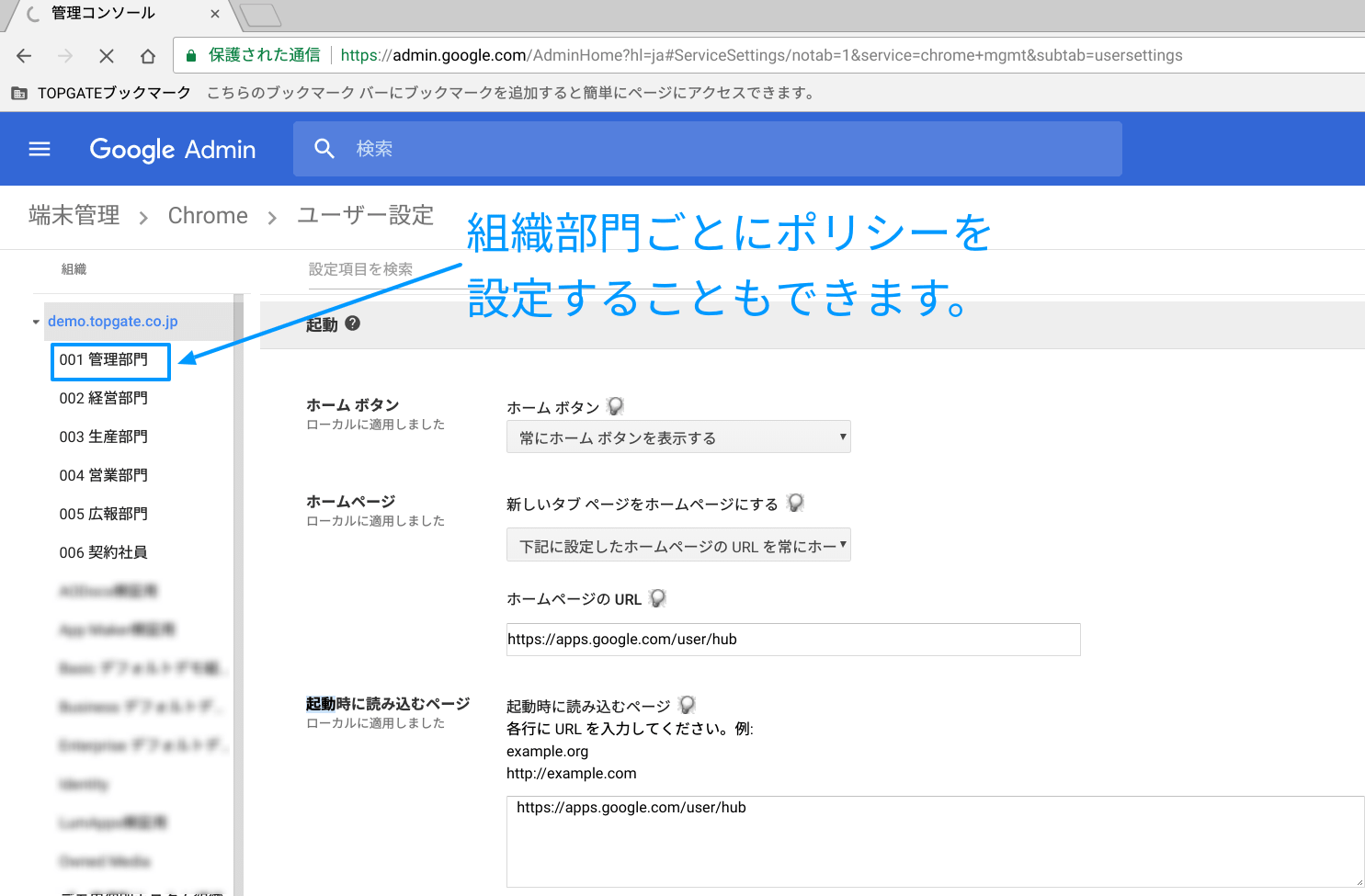Viewport: 1365px width, 896px height.
Task: Click lightbulb beside 新しいタブ ページをホームページにする
Action: (796, 503)
